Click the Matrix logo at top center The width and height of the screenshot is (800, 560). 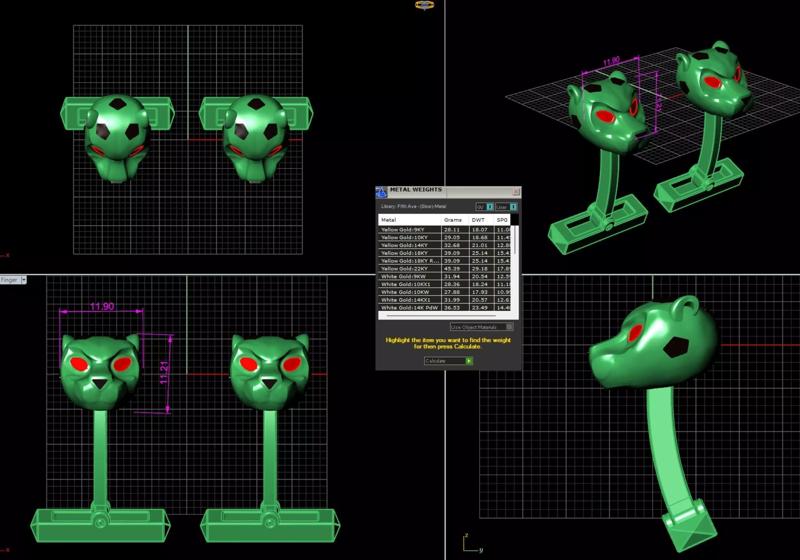(x=424, y=5)
